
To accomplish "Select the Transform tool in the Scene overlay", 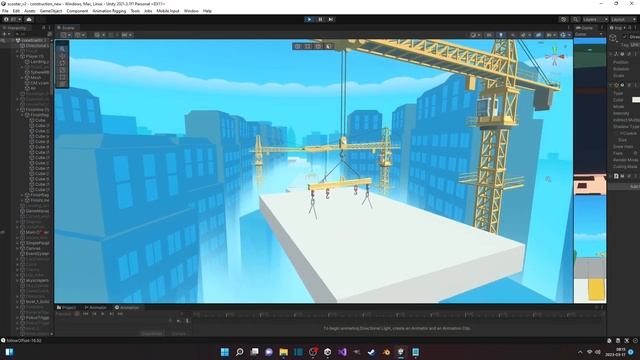I will 62,84.
